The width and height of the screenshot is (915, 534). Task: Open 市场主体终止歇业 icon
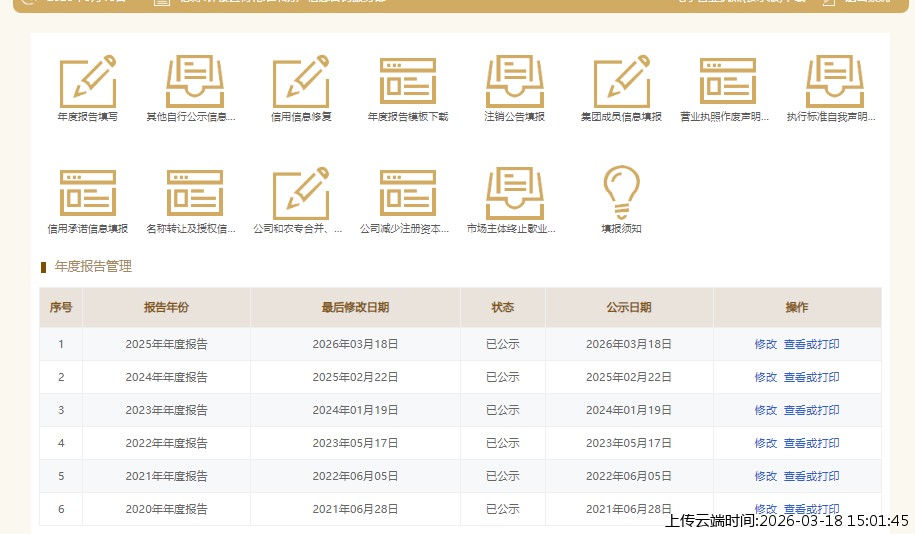click(x=514, y=194)
